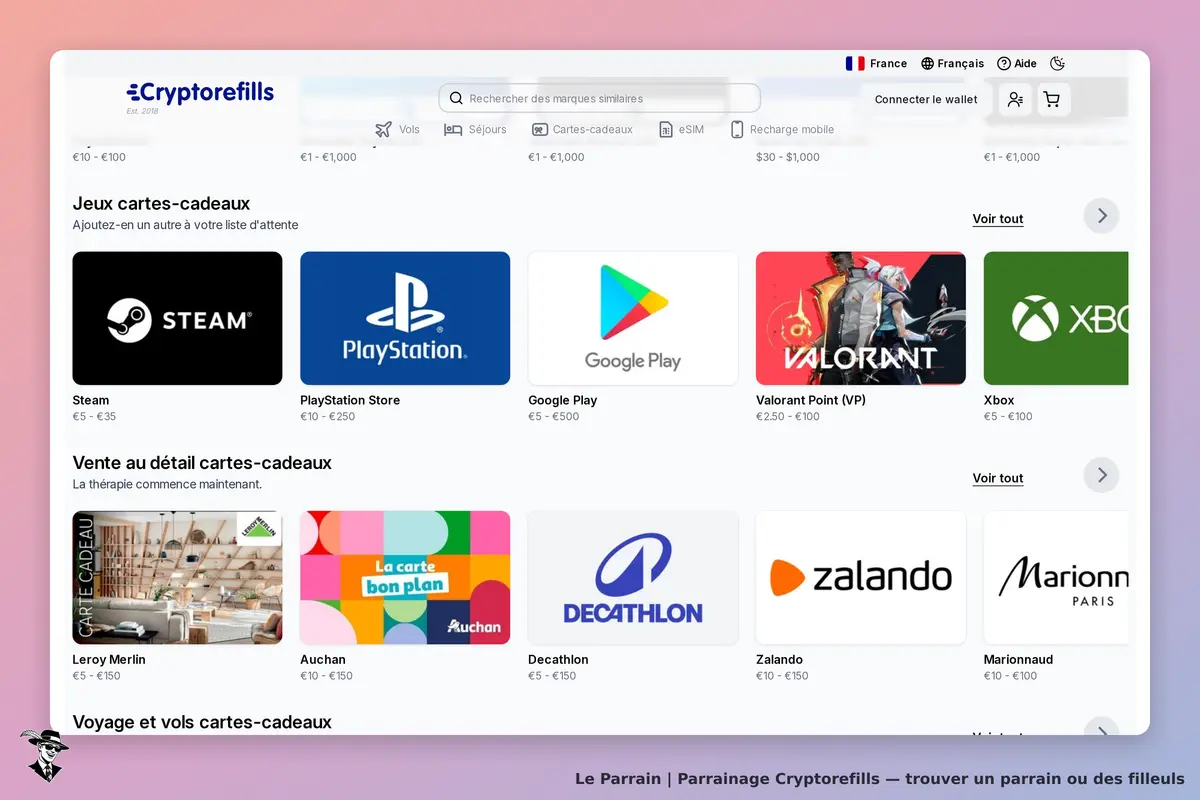Click the France flag icon
Screen dimensions: 1200x800
pyautogui.click(x=855, y=63)
